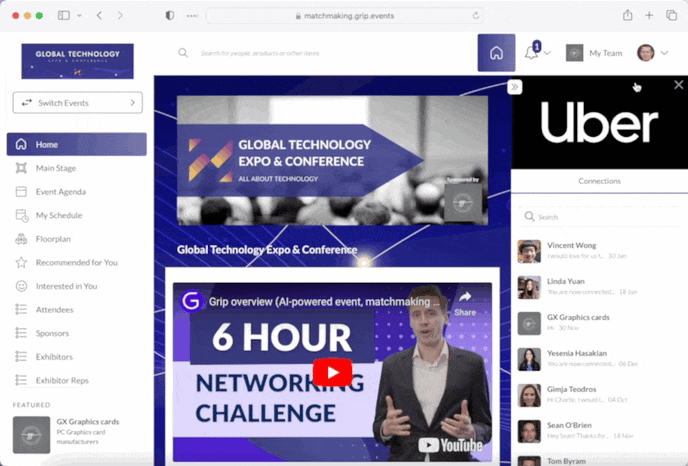Click the Interested in You smiley icon
The image size is (688, 466).
[x=21, y=286]
